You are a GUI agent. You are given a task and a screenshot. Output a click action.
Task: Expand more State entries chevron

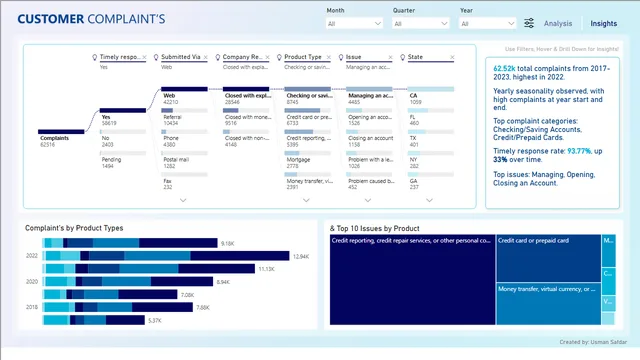(429, 200)
